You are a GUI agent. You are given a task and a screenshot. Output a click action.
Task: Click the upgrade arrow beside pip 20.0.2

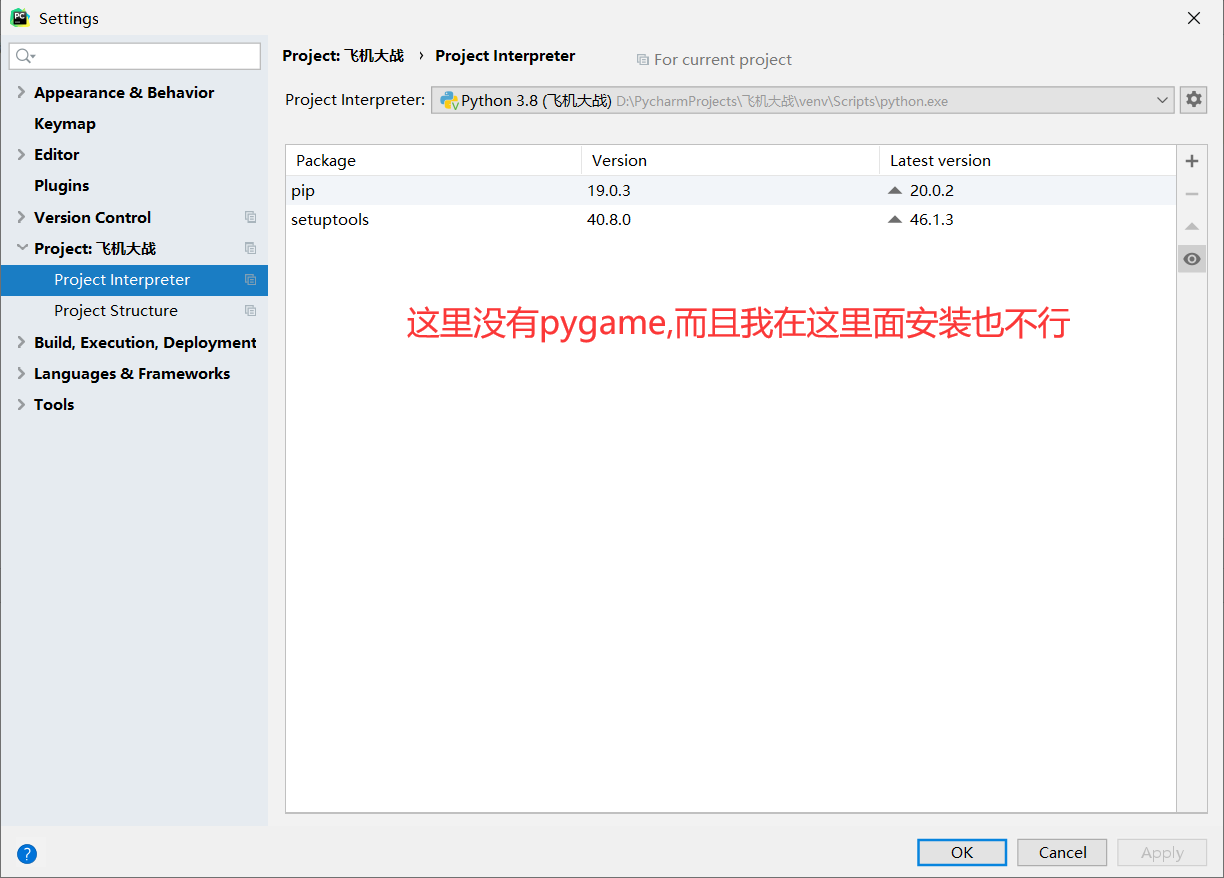point(895,190)
